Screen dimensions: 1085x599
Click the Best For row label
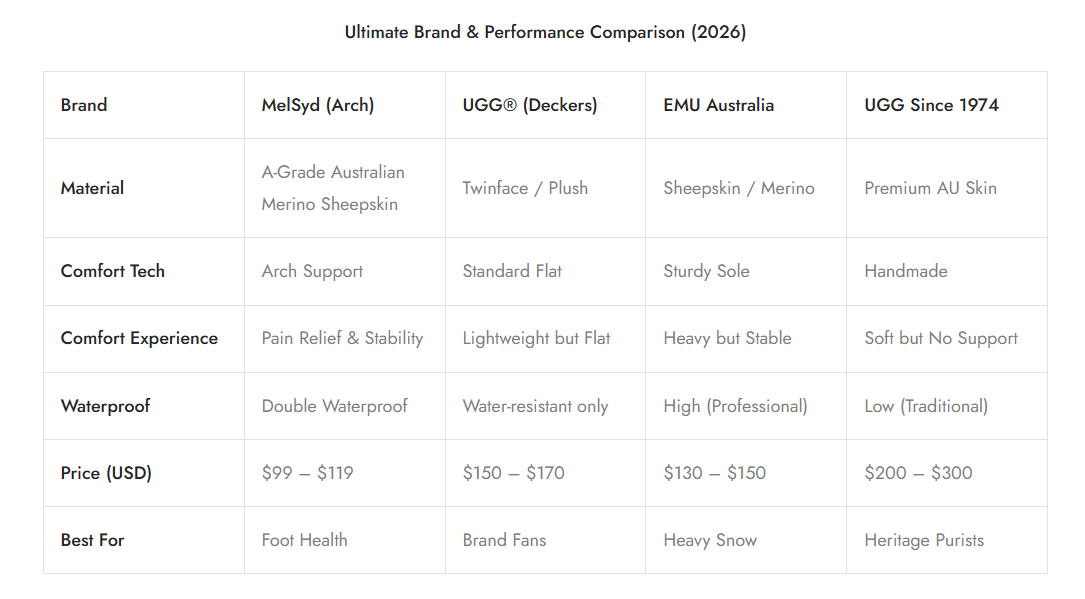[92, 540]
